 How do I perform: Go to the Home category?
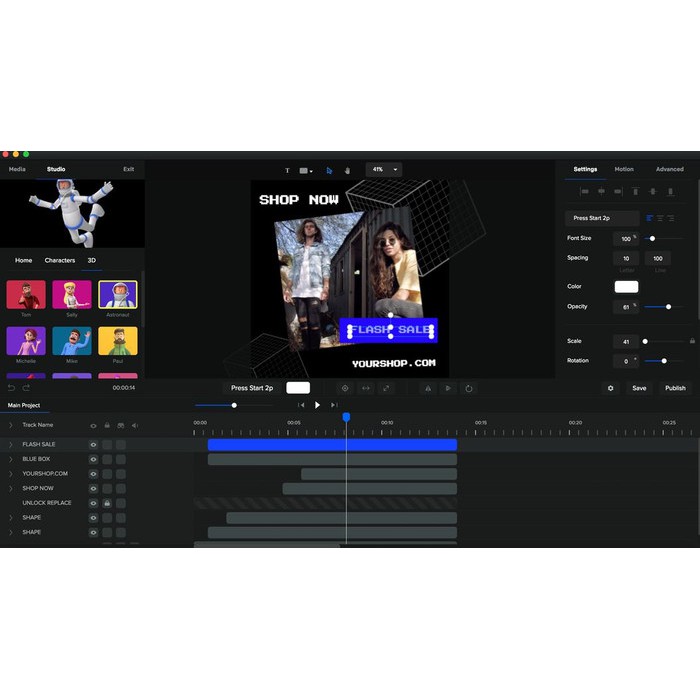click(23, 260)
